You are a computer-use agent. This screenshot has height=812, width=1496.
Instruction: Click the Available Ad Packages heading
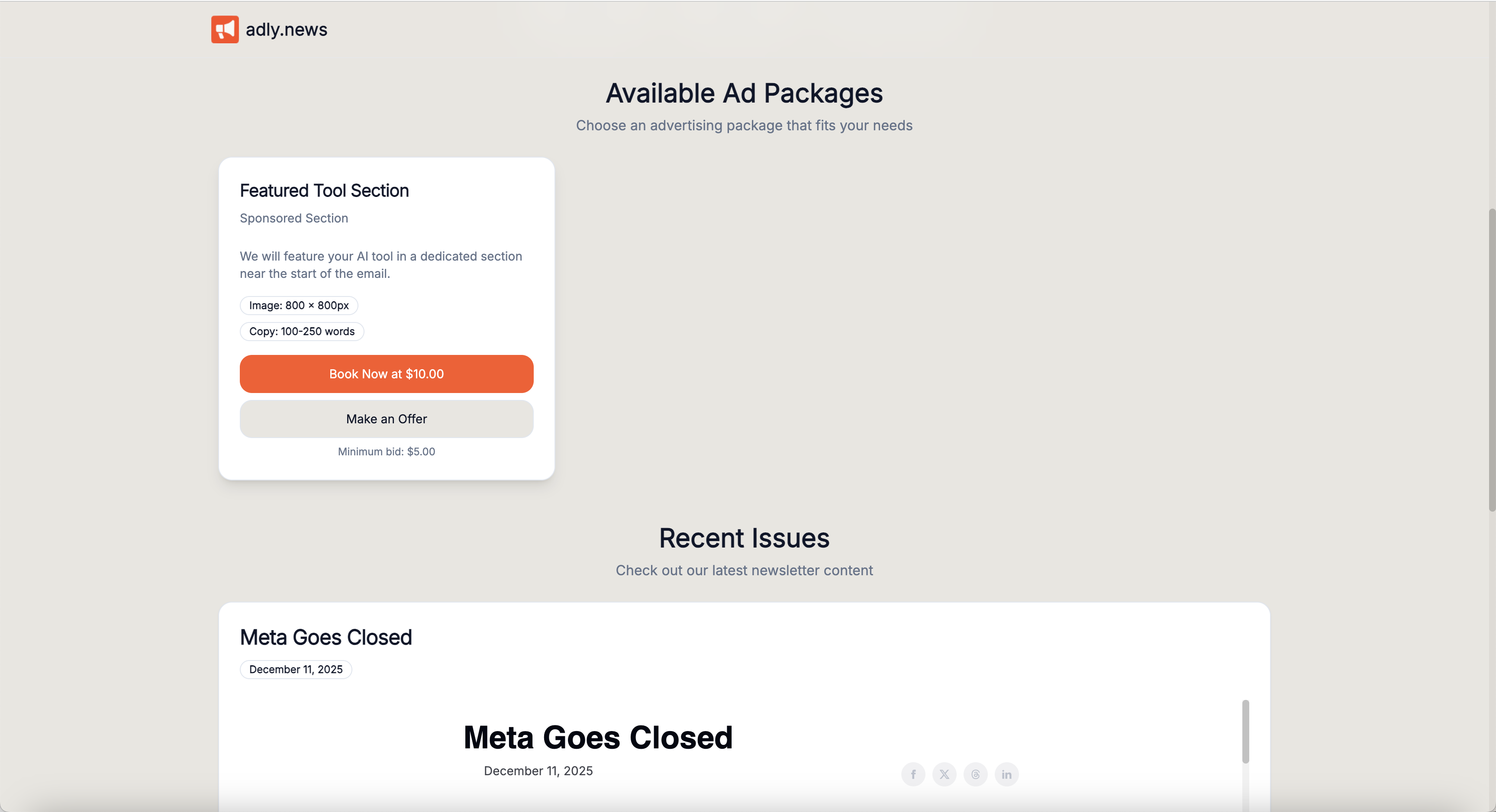pyautogui.click(x=744, y=93)
